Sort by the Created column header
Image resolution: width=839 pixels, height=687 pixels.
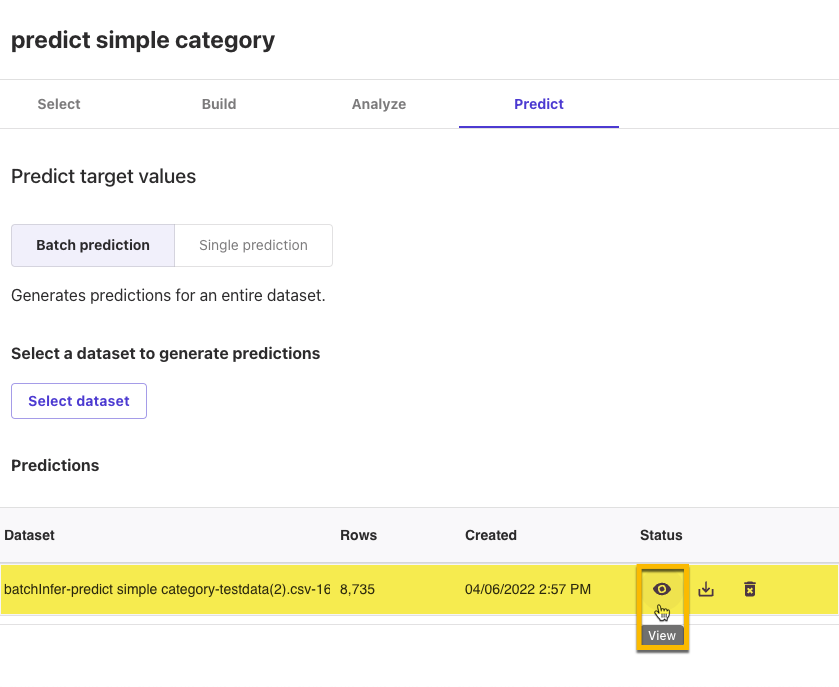pos(491,535)
